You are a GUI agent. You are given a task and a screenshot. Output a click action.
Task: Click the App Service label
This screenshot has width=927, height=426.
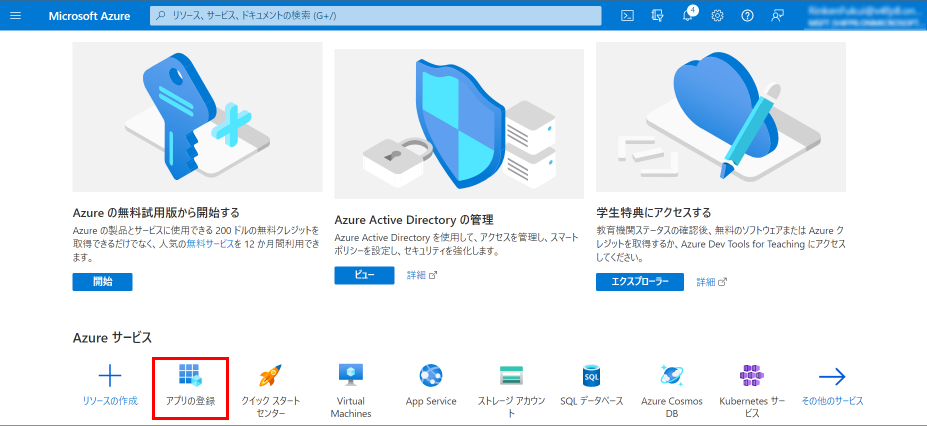(x=431, y=401)
